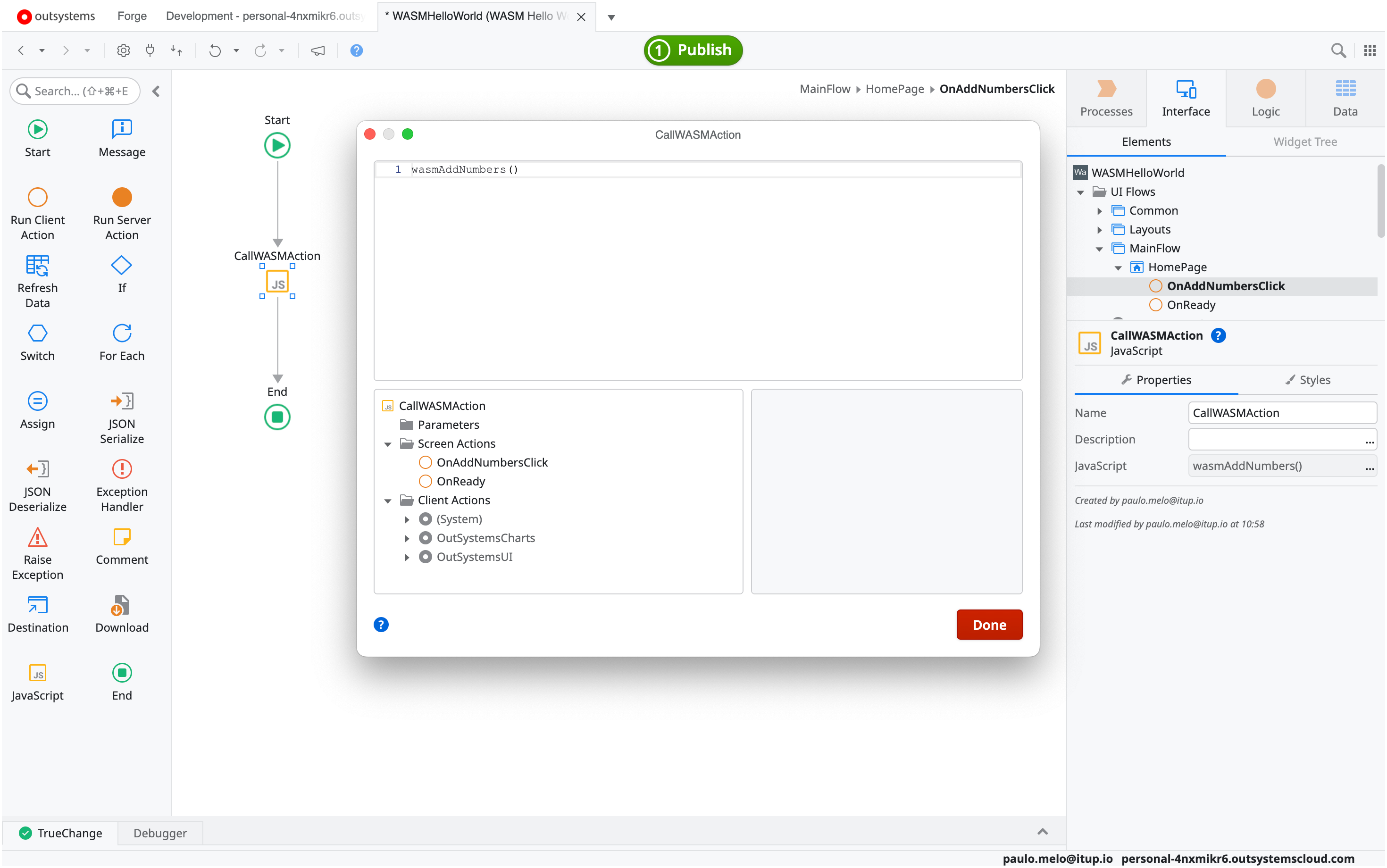Open the Widget Tree tab

pyautogui.click(x=1305, y=142)
